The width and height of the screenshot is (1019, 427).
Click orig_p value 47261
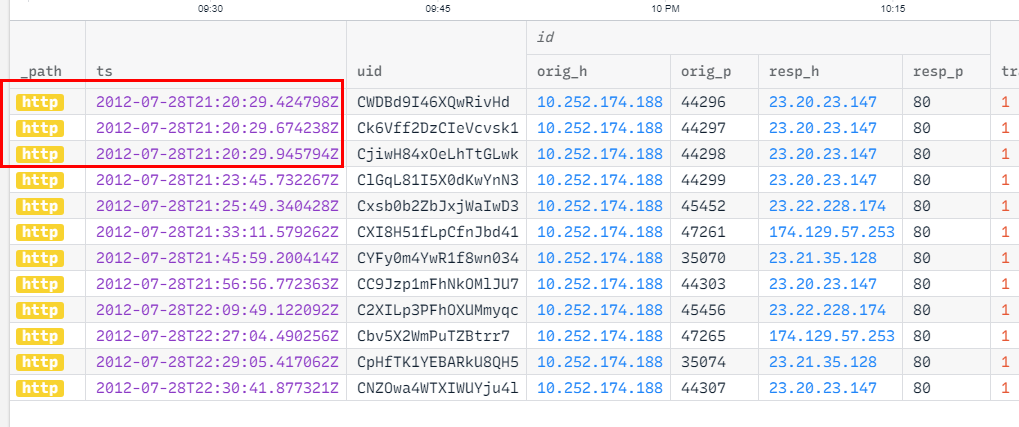[x=703, y=232]
